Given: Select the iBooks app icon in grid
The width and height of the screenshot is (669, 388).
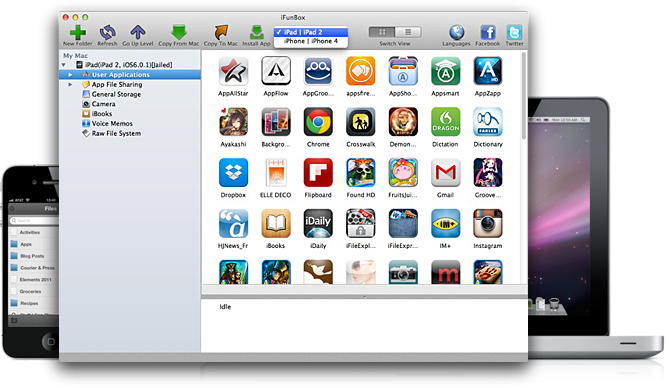Looking at the screenshot, I should pyautogui.click(x=276, y=223).
